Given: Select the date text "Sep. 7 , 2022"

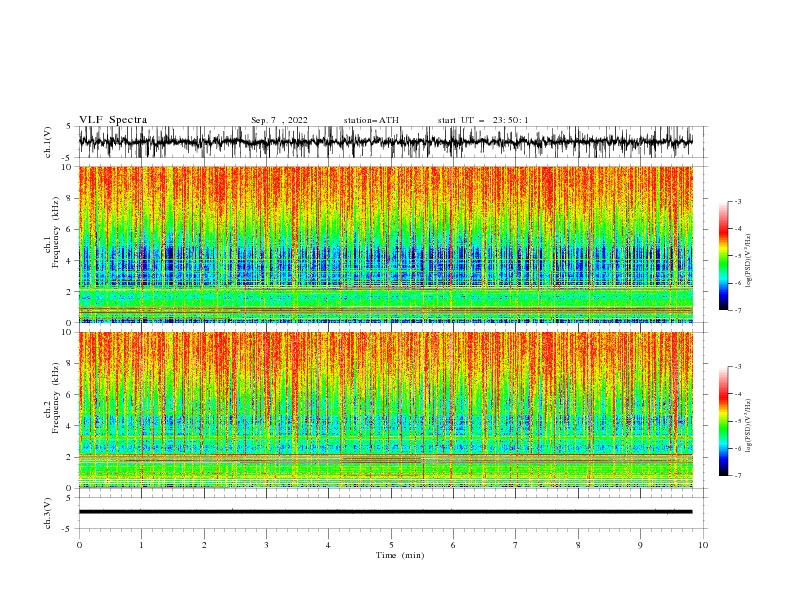Looking at the screenshot, I should 279,120.
